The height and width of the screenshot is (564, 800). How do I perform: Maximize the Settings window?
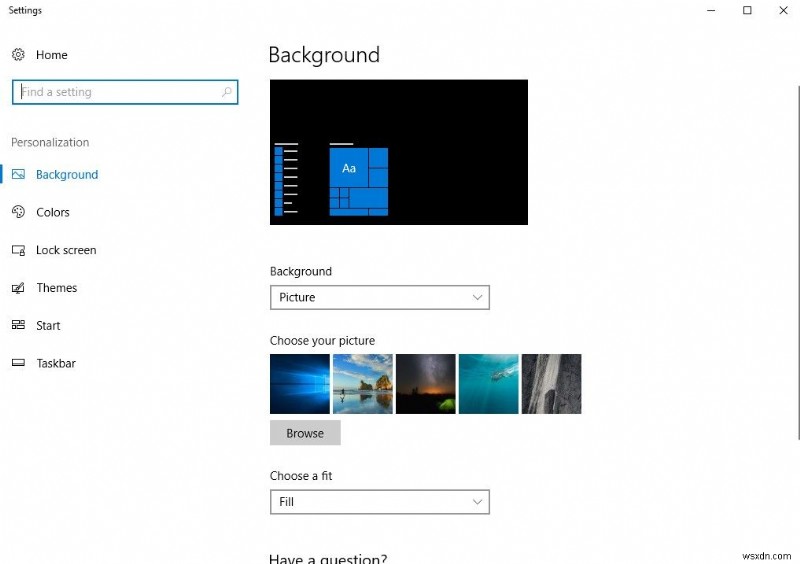(747, 10)
